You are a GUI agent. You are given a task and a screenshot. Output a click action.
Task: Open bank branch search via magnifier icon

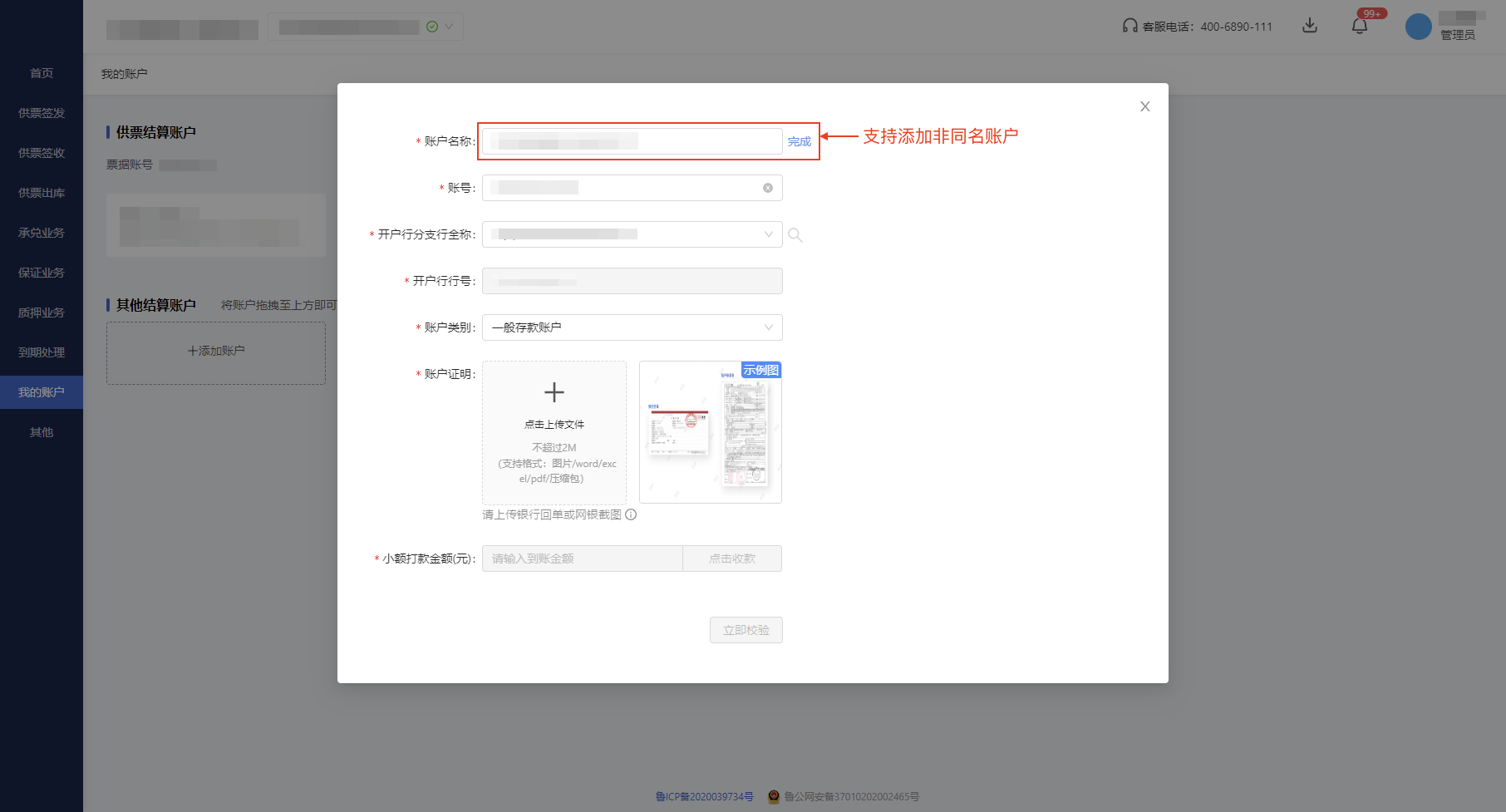click(795, 235)
